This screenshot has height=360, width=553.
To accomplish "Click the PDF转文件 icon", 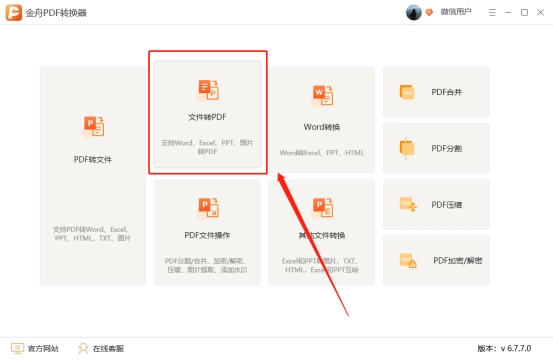I will 93,127.
